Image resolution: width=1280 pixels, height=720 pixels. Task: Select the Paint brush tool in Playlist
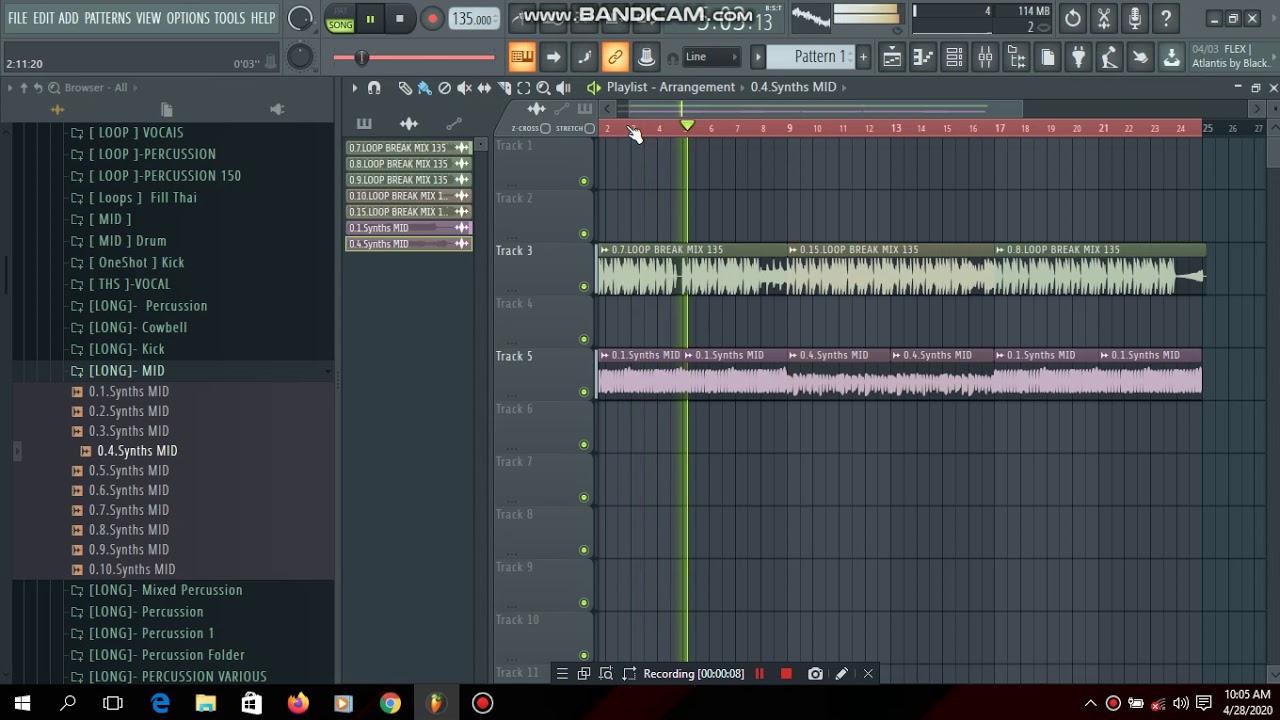point(424,88)
